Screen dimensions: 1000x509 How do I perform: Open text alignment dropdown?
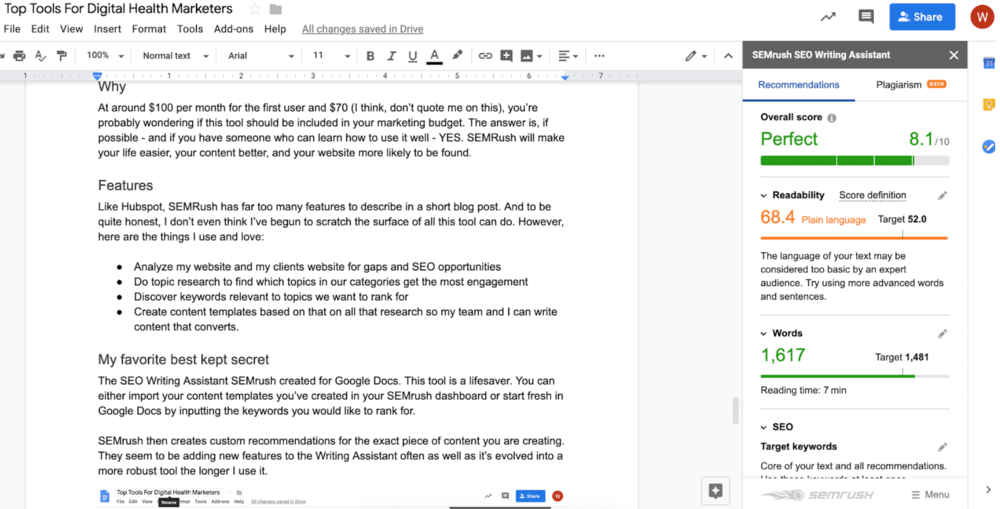(x=568, y=56)
